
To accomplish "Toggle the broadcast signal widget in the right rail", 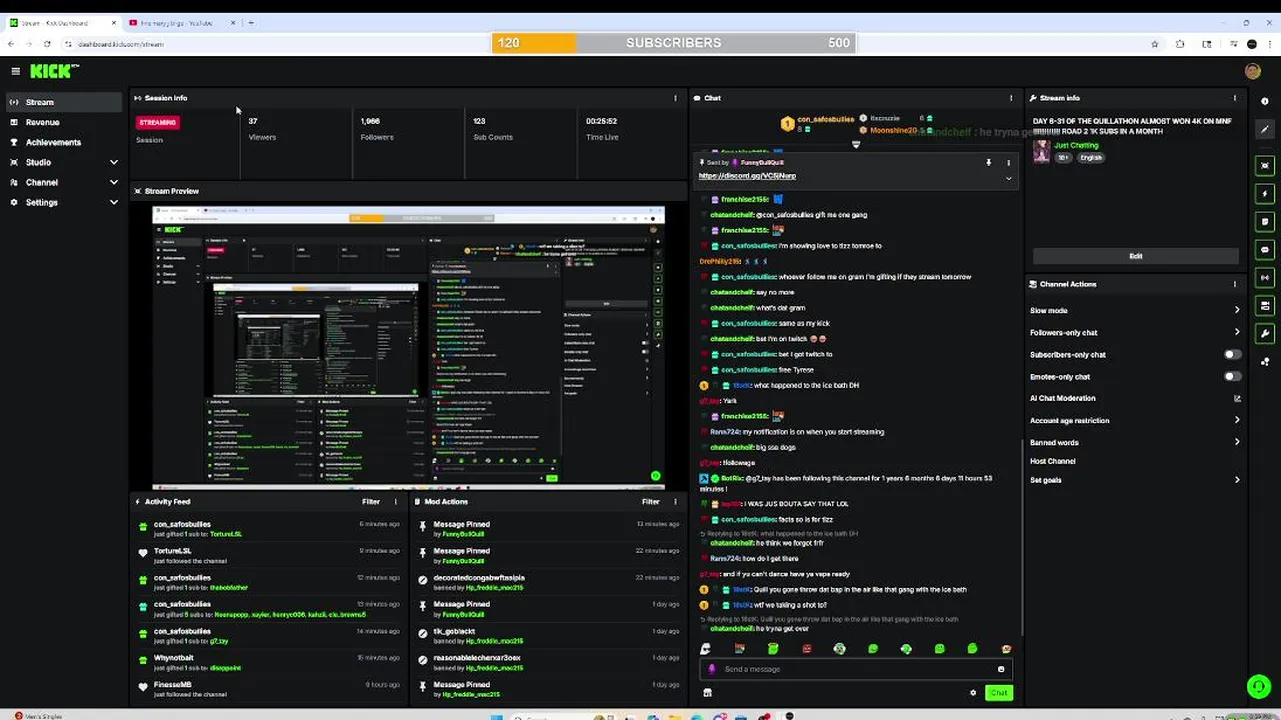I will click(1265, 277).
